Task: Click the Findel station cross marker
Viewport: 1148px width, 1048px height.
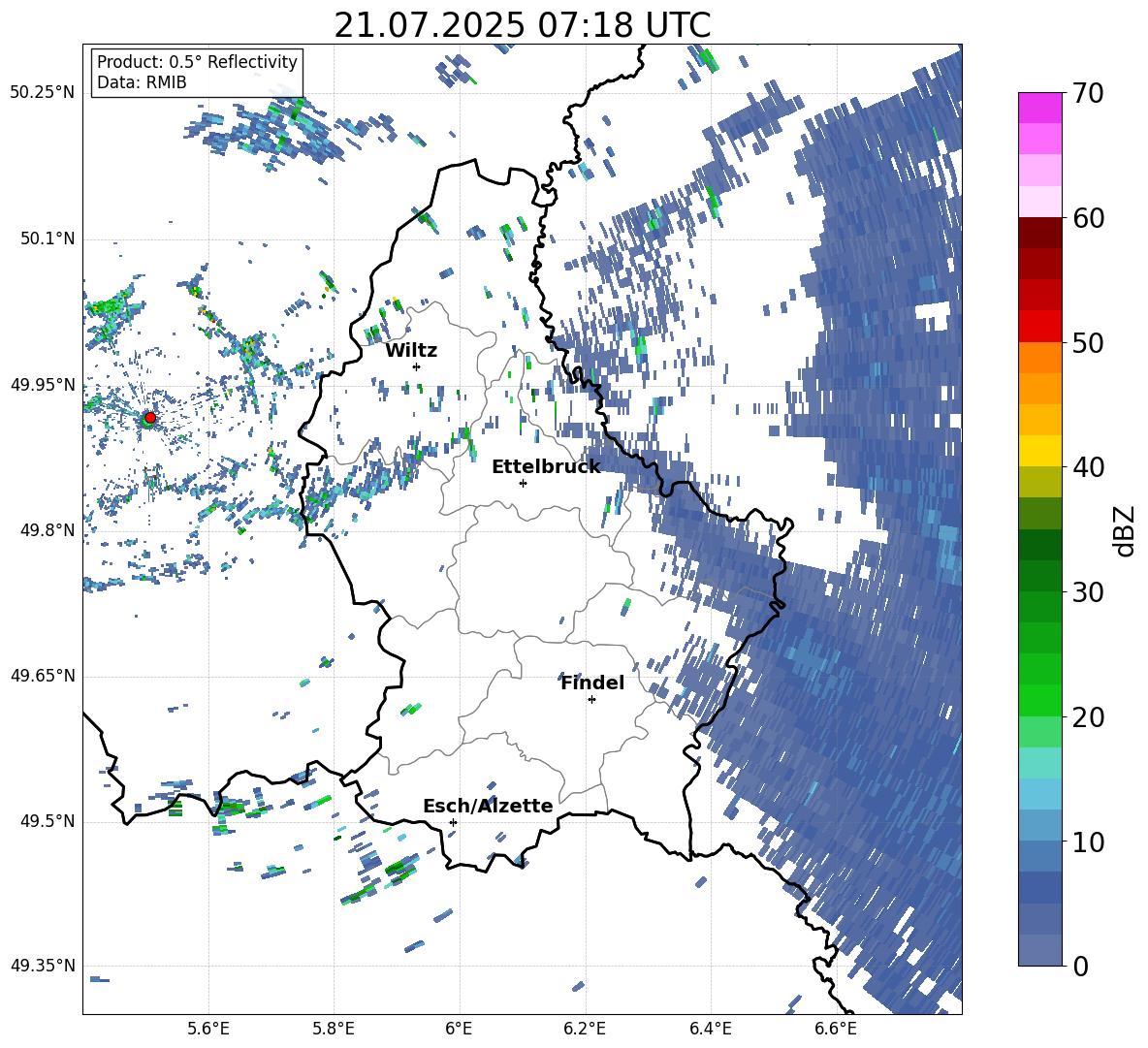Action: click(x=591, y=700)
